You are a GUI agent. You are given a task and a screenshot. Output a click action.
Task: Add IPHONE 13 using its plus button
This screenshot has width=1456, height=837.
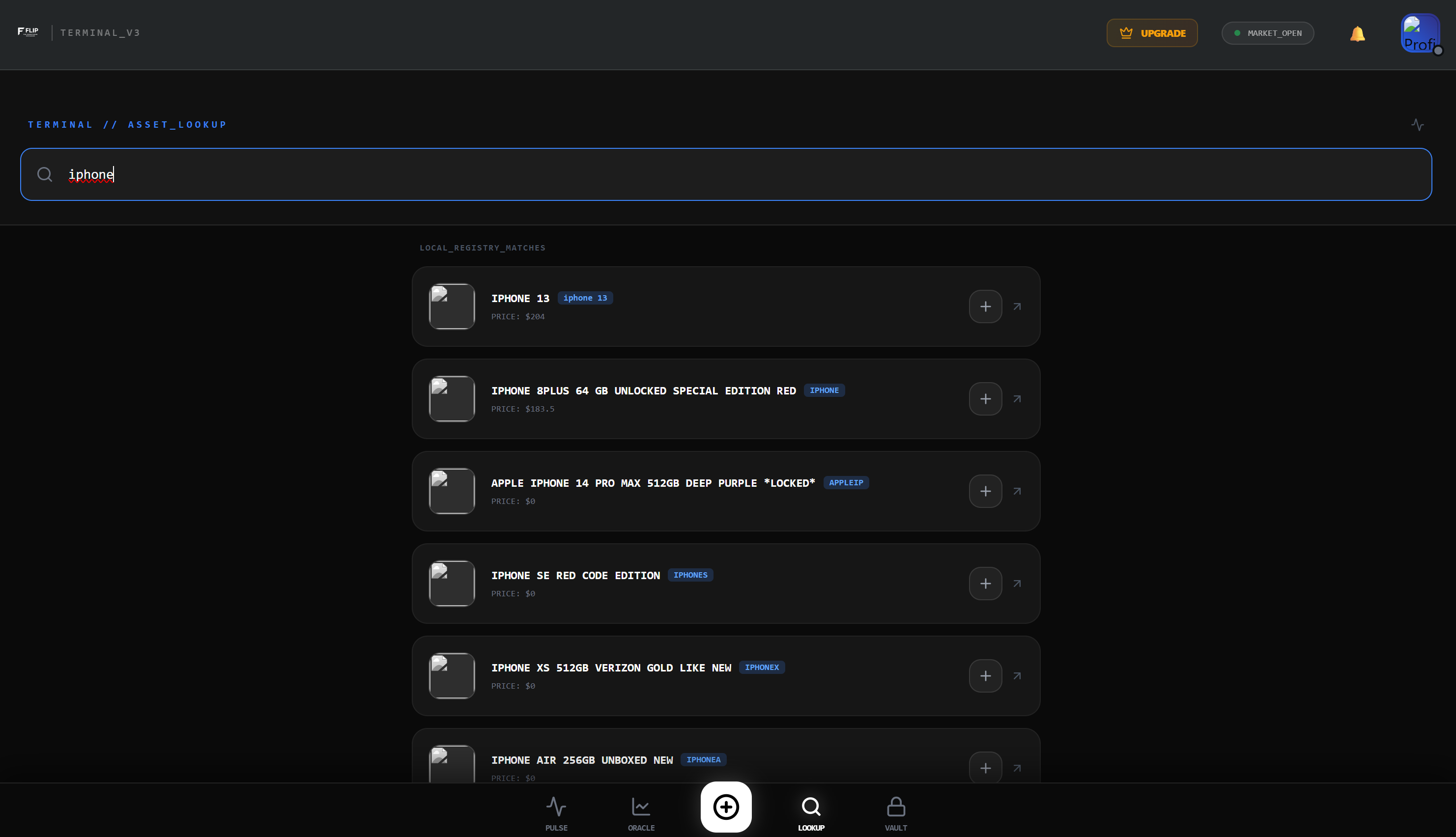985,307
